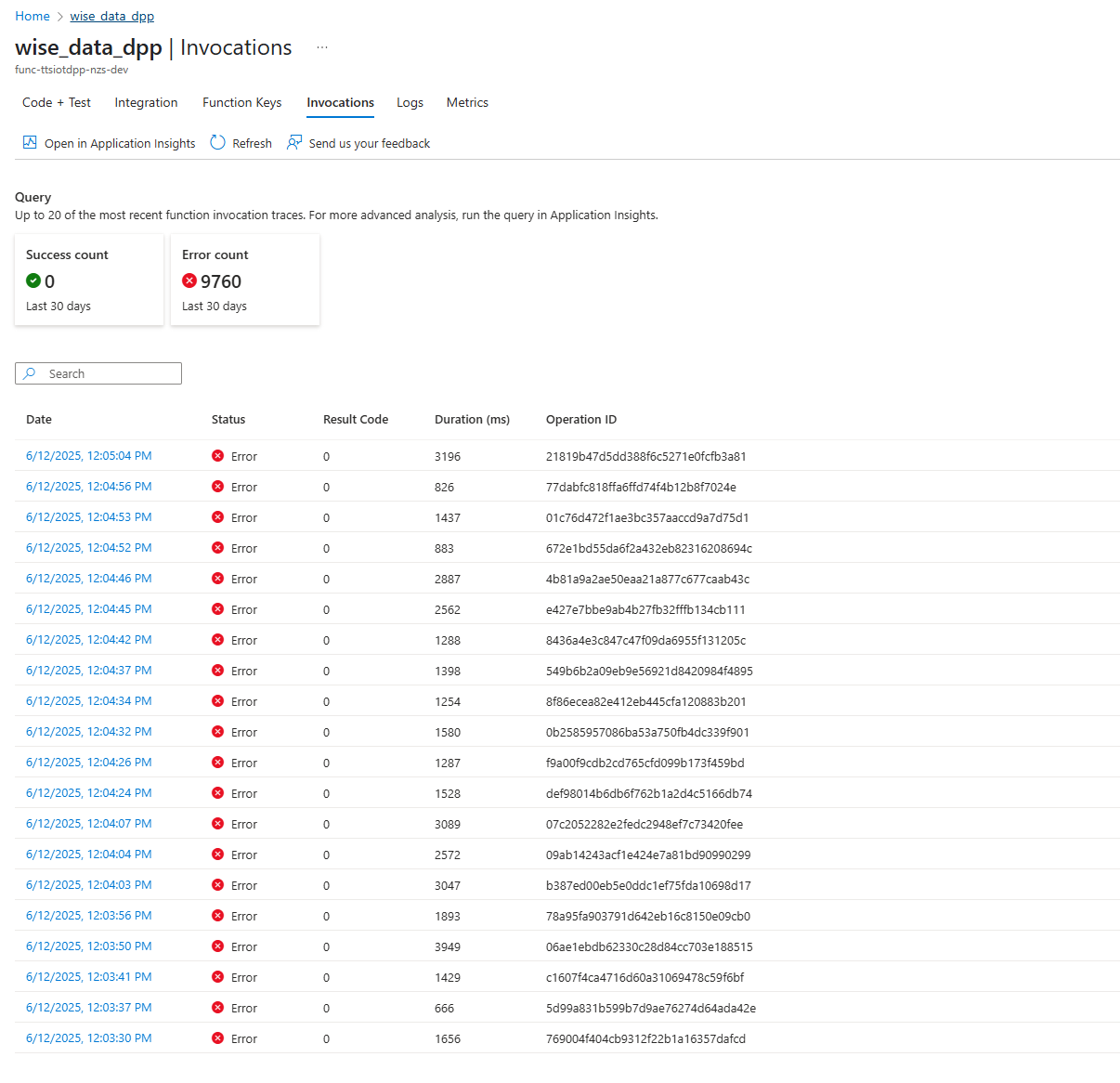The image size is (1120, 1083).
Task: Click duration value 2887
Action: tap(448, 580)
